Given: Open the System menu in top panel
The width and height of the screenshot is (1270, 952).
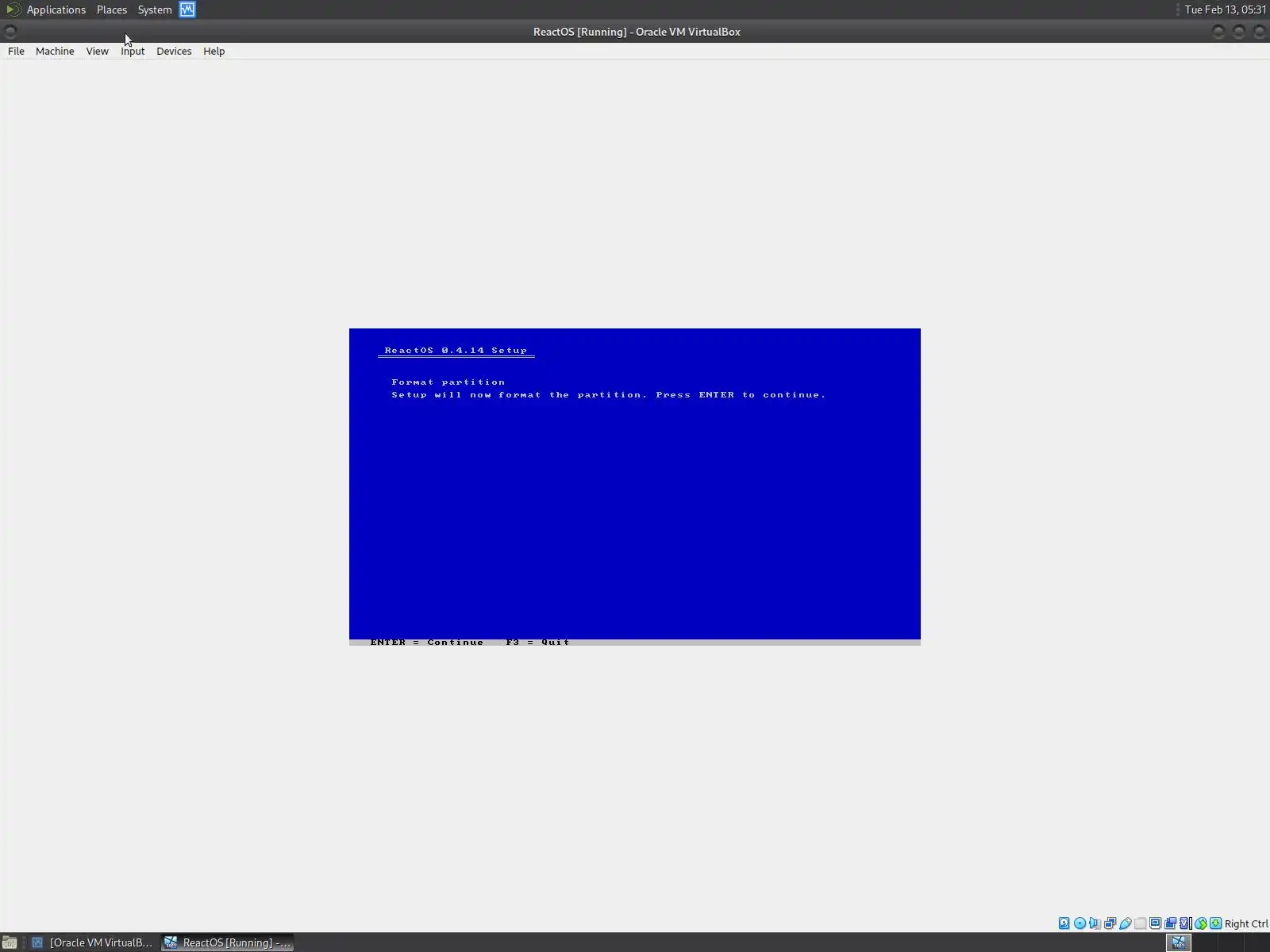Looking at the screenshot, I should click(x=155, y=10).
